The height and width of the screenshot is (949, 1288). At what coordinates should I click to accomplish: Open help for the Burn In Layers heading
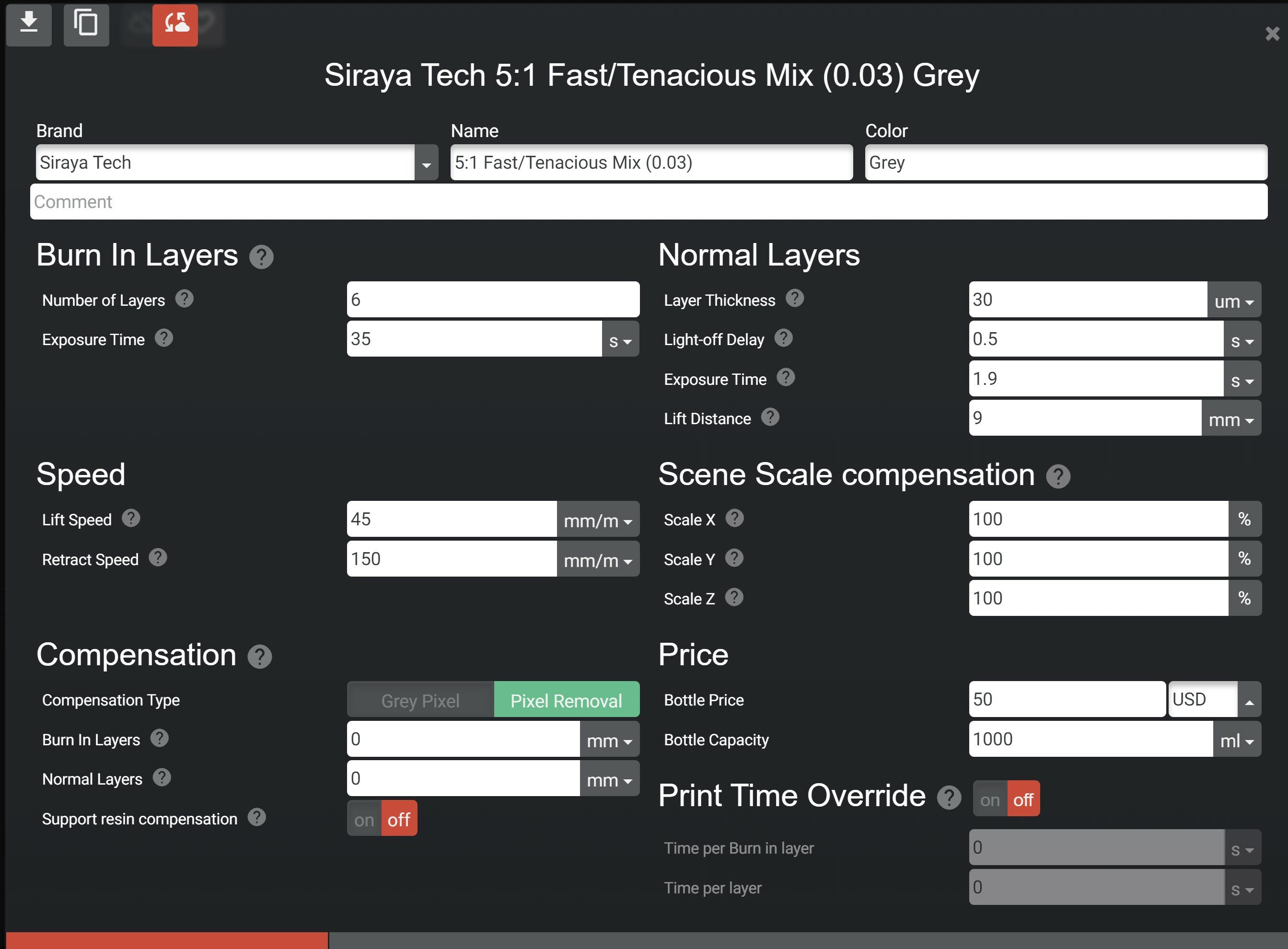[261, 257]
